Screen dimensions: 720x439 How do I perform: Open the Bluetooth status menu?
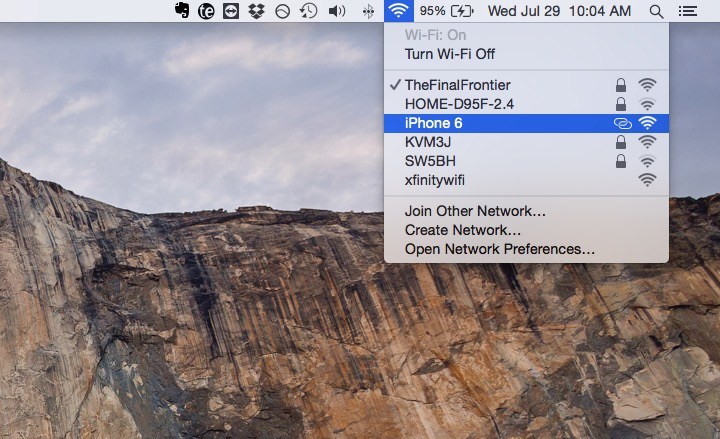[x=369, y=11]
